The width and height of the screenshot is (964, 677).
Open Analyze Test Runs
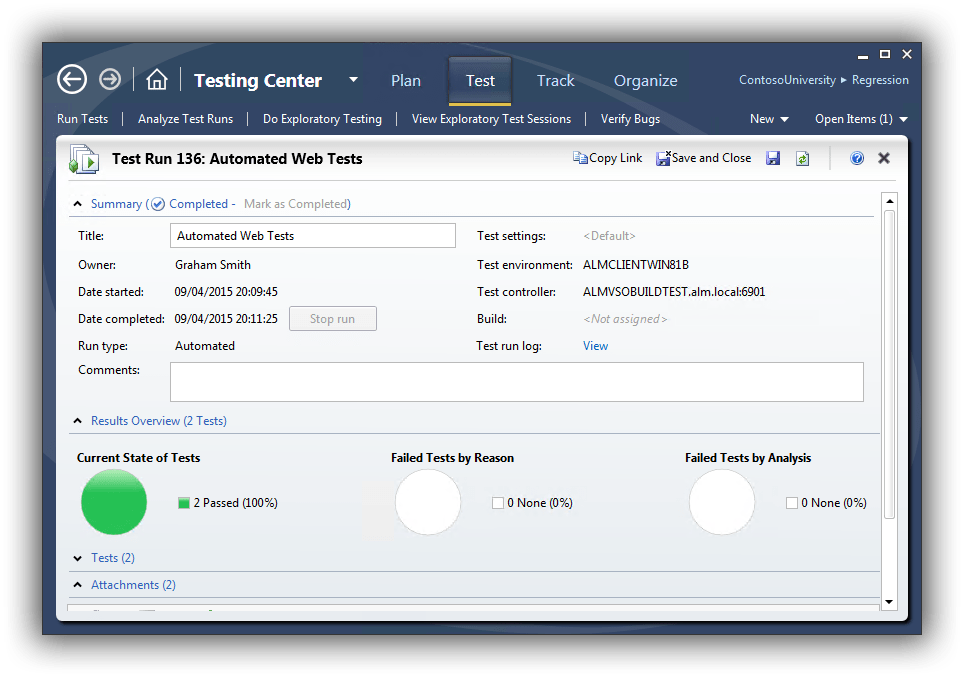[x=186, y=119]
